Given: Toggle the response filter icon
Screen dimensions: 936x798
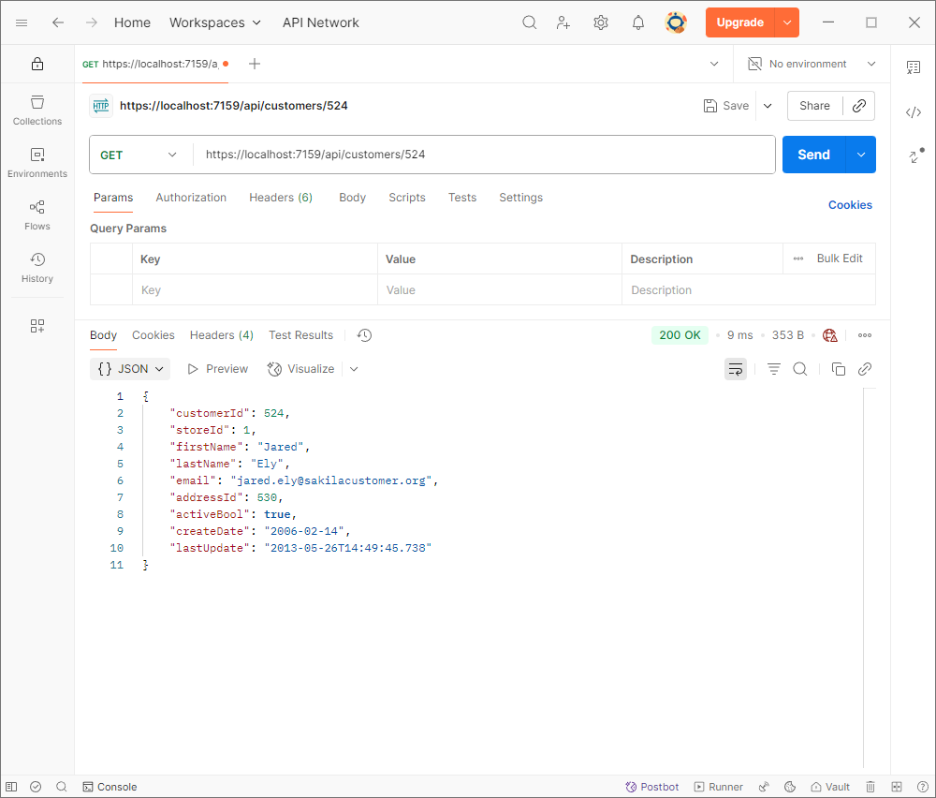Looking at the screenshot, I should 773,369.
